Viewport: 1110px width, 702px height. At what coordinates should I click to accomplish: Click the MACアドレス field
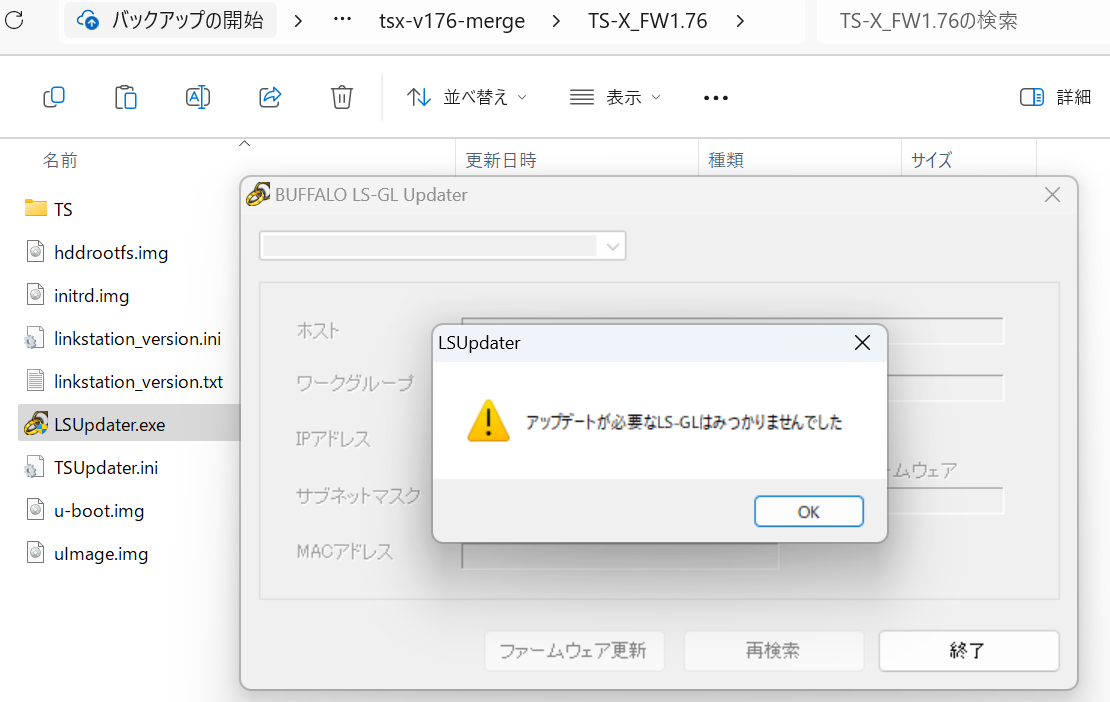(x=620, y=556)
